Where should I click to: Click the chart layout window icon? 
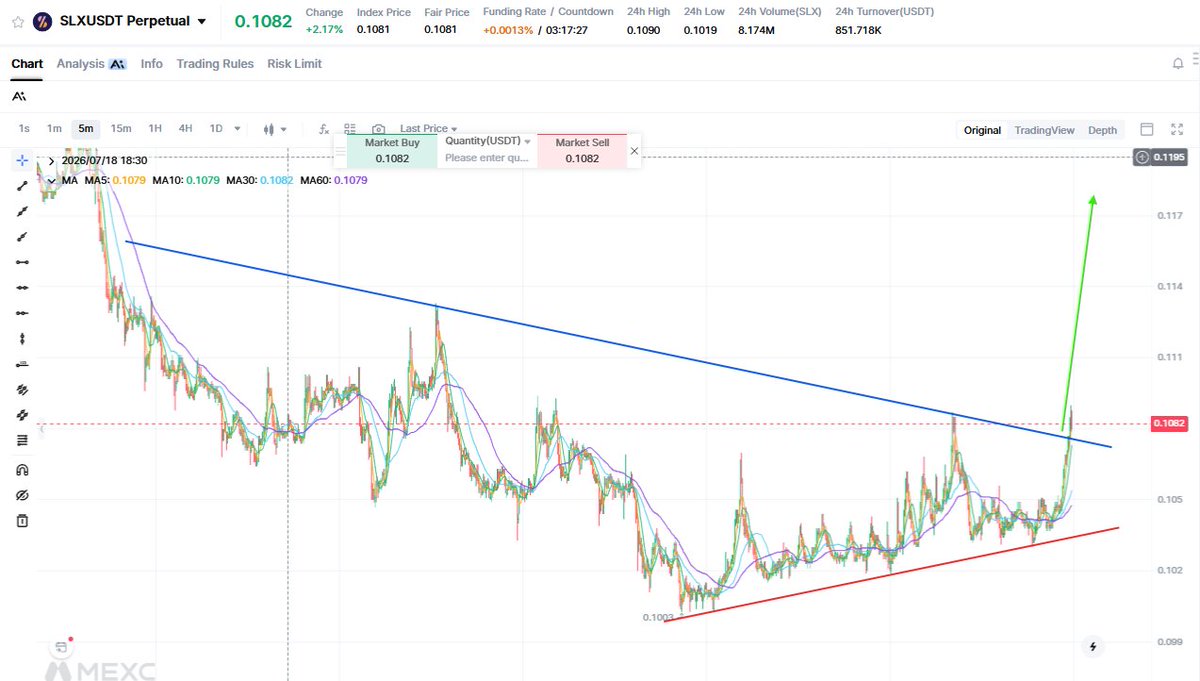(1147, 129)
